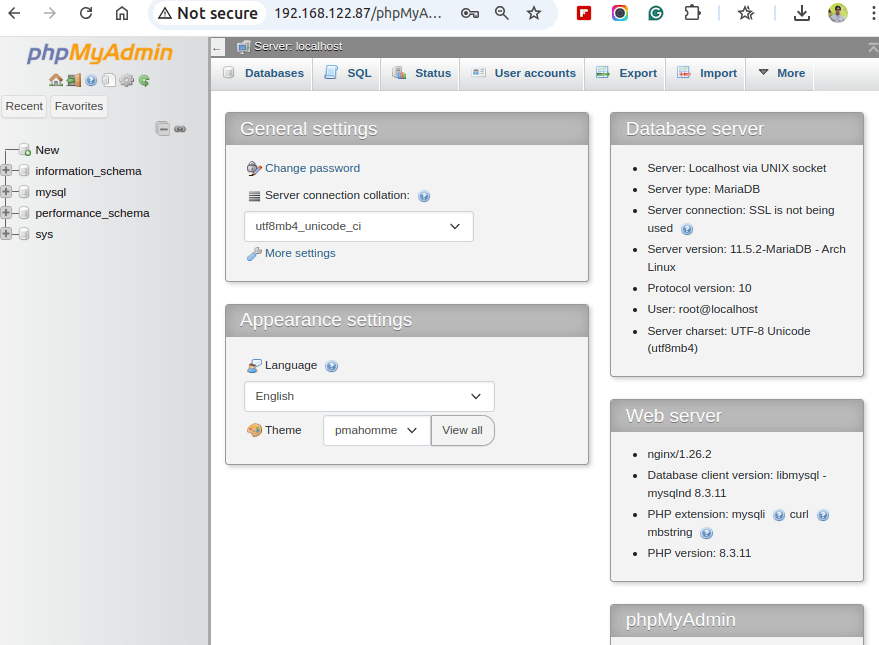Click the sys database icon in tree
The height and width of the screenshot is (645, 879).
coord(24,234)
